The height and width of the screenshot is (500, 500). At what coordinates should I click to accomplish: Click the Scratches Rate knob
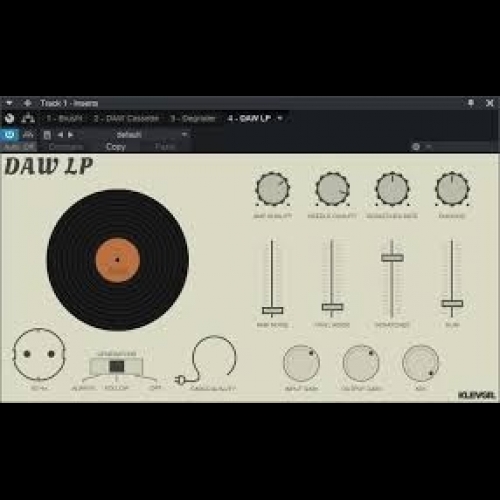coord(392,189)
